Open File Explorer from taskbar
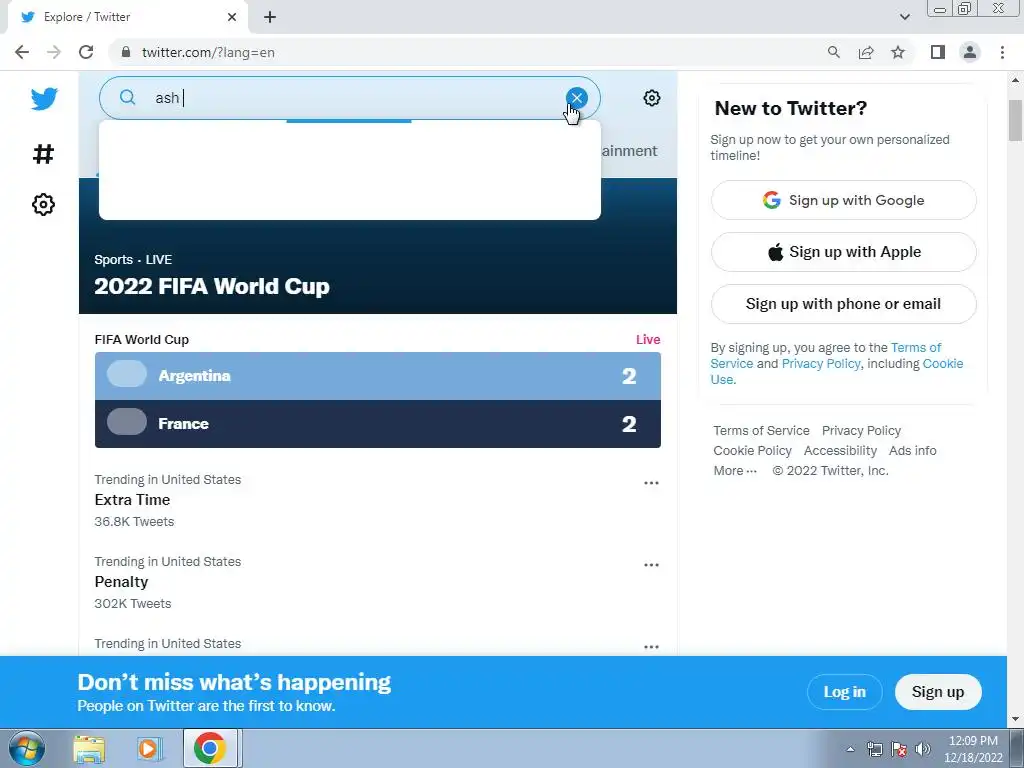This screenshot has width=1024, height=768. [x=89, y=749]
